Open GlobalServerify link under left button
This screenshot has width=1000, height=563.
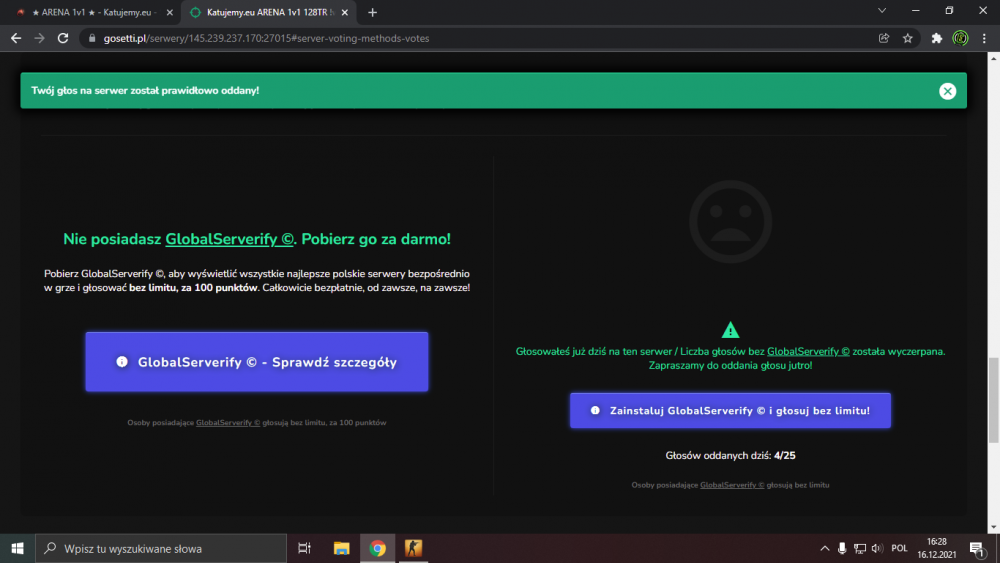pyautogui.click(x=228, y=423)
